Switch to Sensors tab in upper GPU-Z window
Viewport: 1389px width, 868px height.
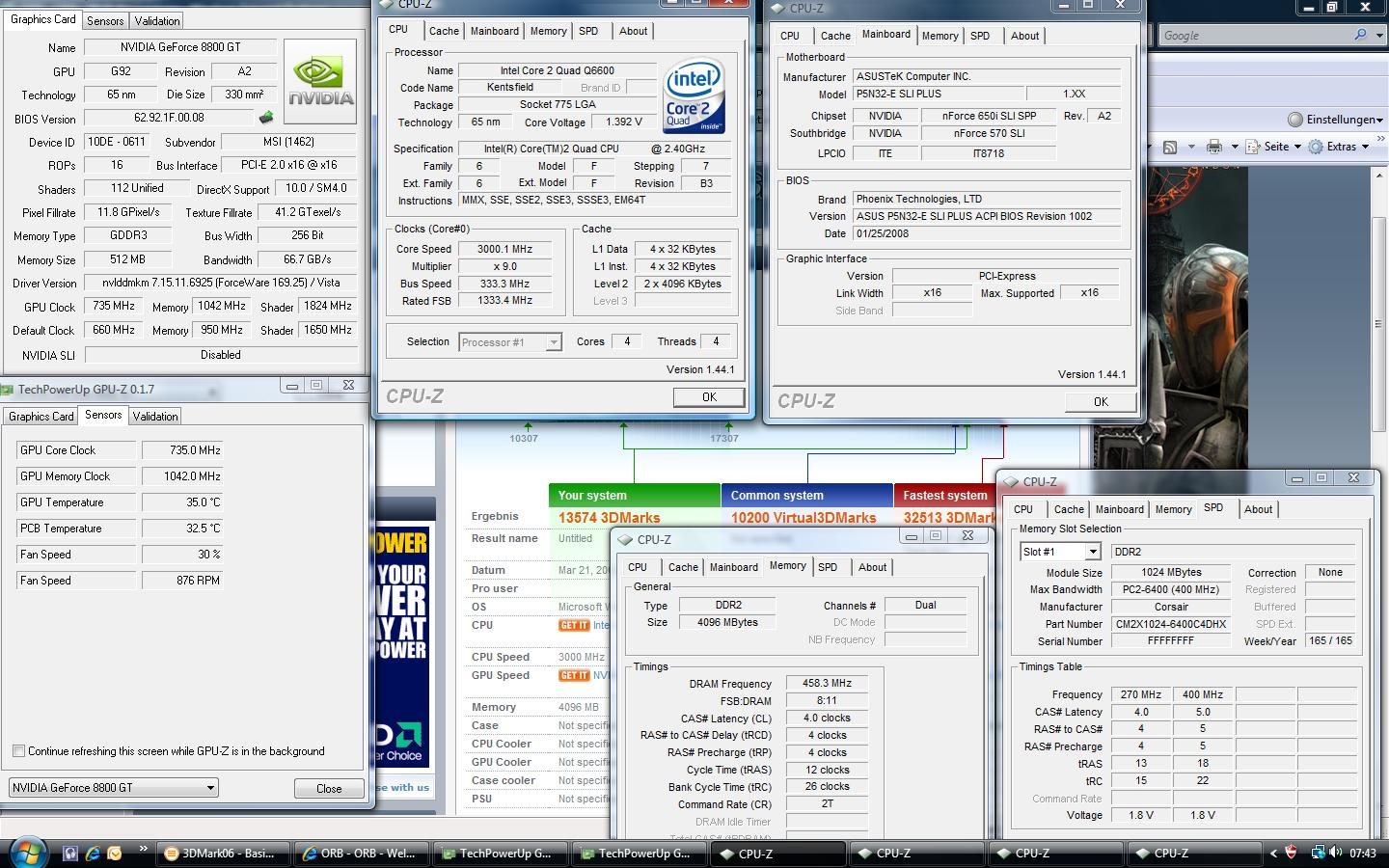(x=105, y=20)
